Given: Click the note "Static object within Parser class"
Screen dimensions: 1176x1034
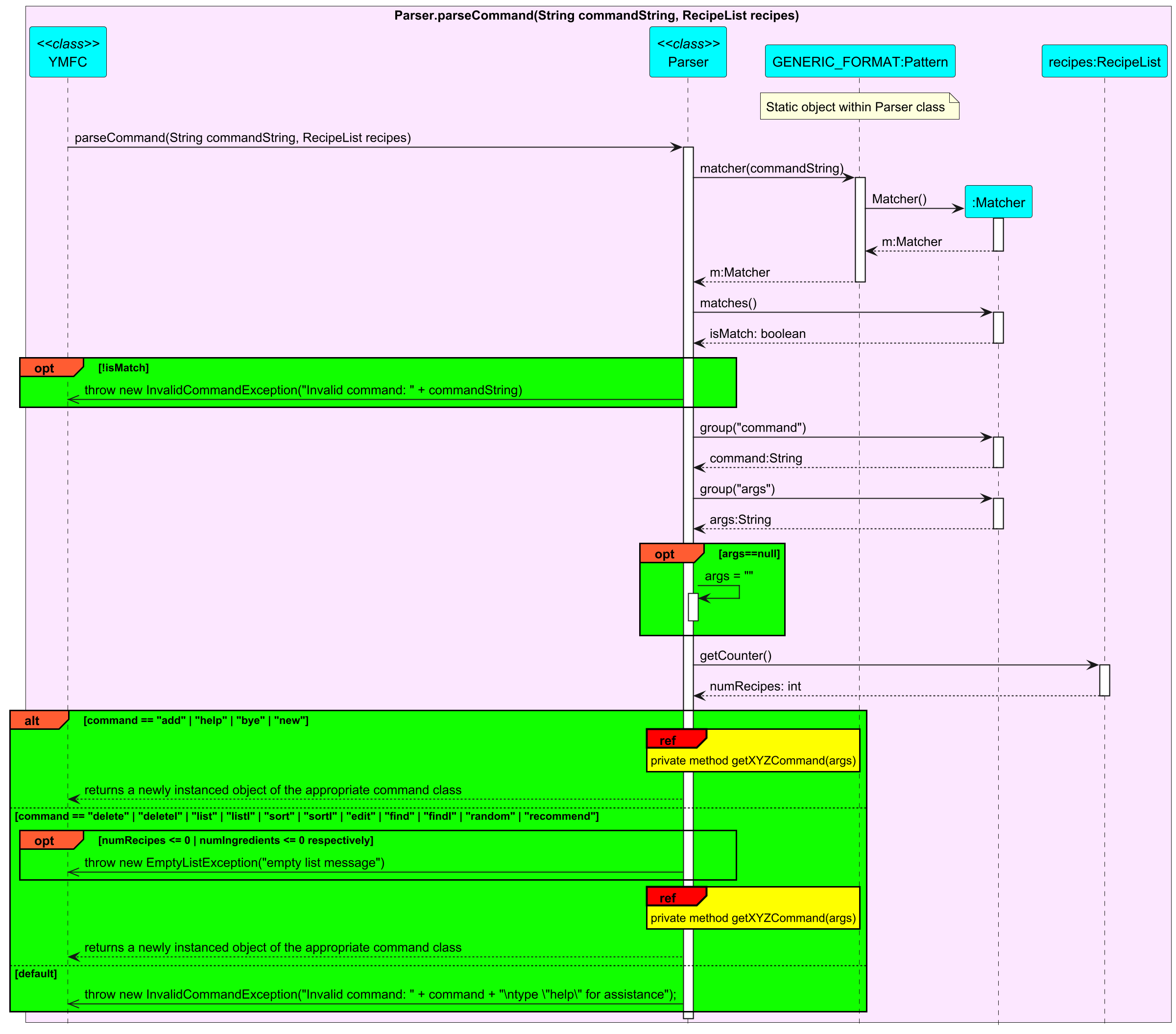Looking at the screenshot, I should [859, 106].
